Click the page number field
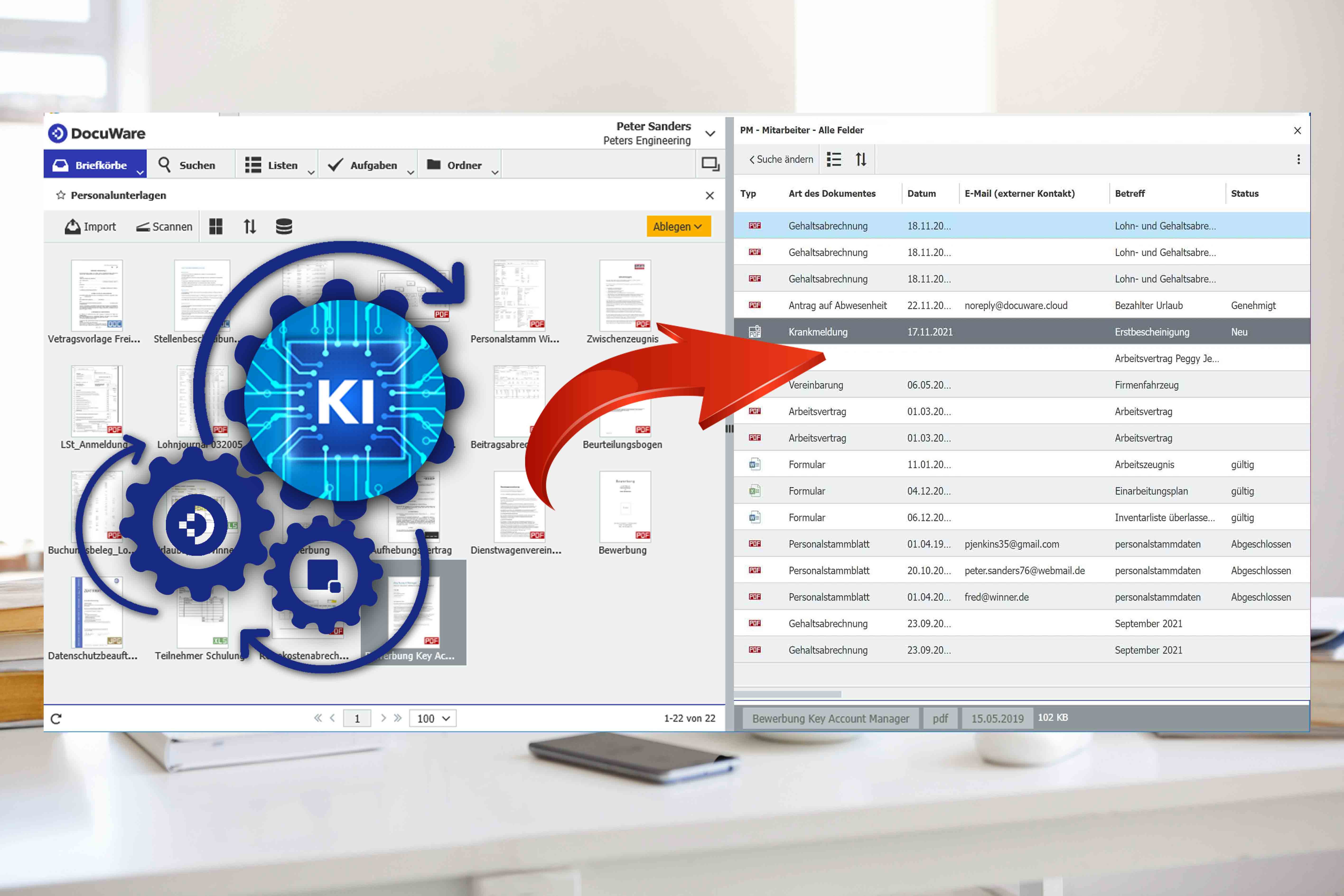 (357, 718)
